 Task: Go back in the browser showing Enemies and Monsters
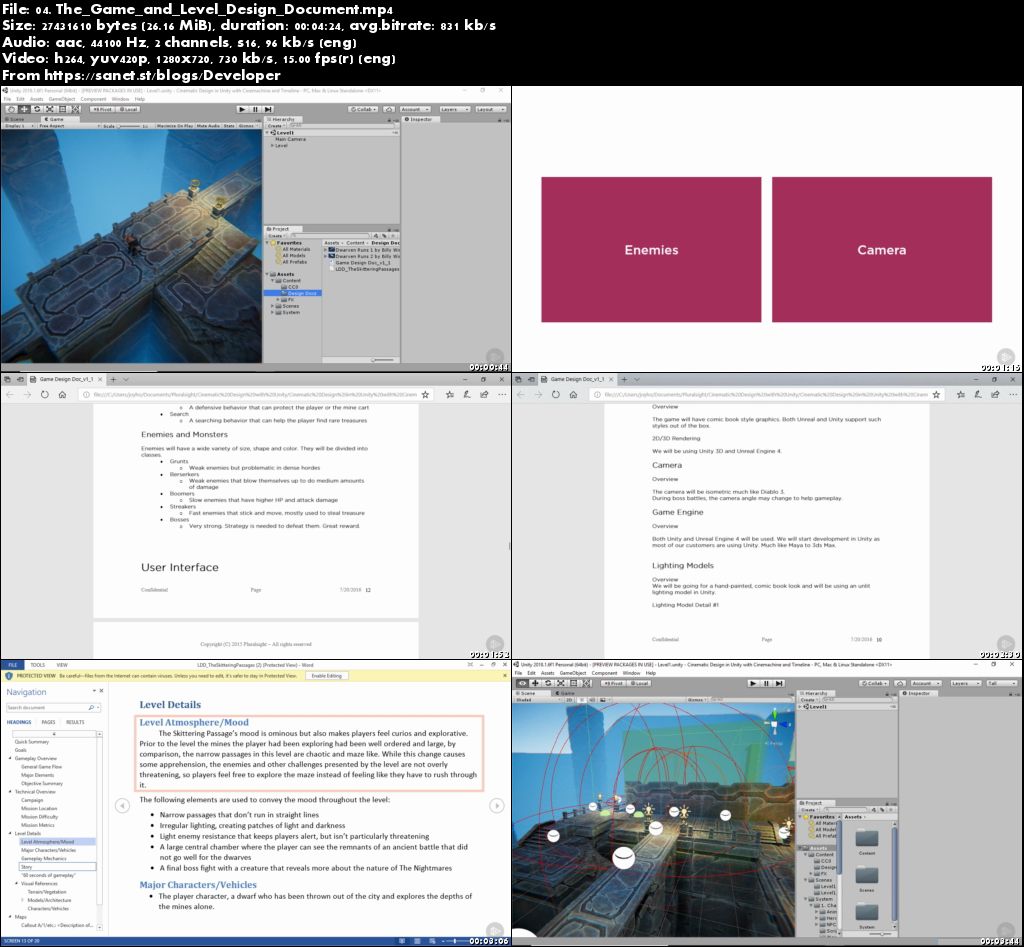(10, 394)
